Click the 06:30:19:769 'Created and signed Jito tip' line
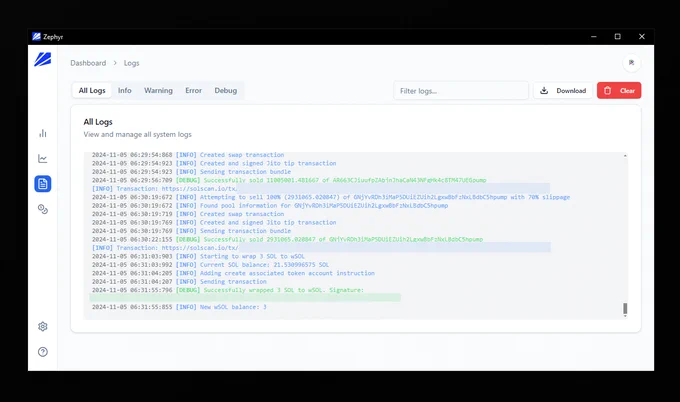Screen dimensions: 680x402 tap(214, 222)
